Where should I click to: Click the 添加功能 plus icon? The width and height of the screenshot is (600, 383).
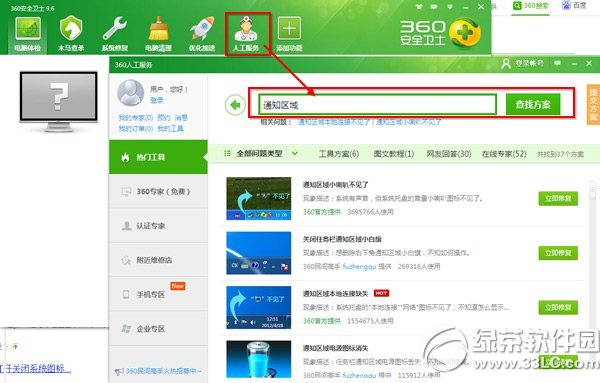coord(289,33)
